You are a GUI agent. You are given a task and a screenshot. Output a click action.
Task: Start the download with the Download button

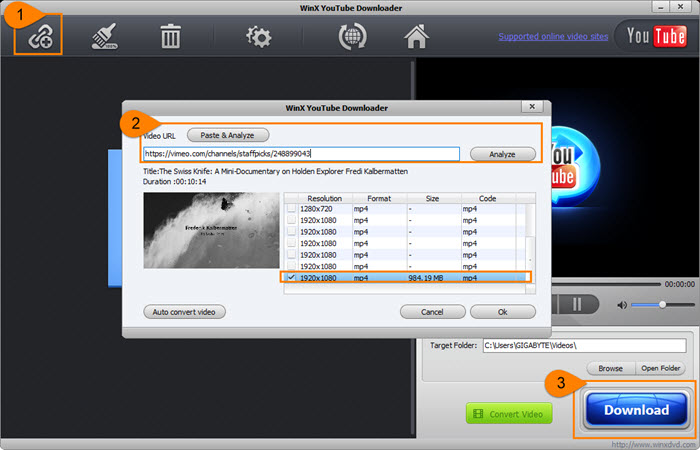tap(636, 409)
